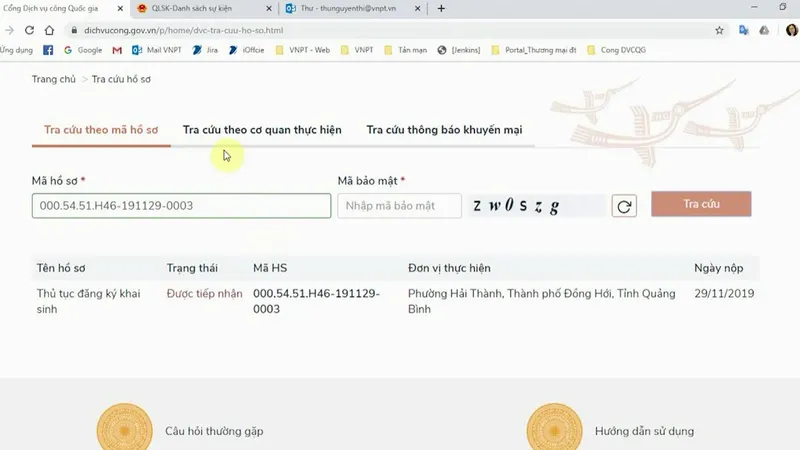800x450 pixels.
Task: Click the Ngày nộp column header
Action: (x=718, y=268)
